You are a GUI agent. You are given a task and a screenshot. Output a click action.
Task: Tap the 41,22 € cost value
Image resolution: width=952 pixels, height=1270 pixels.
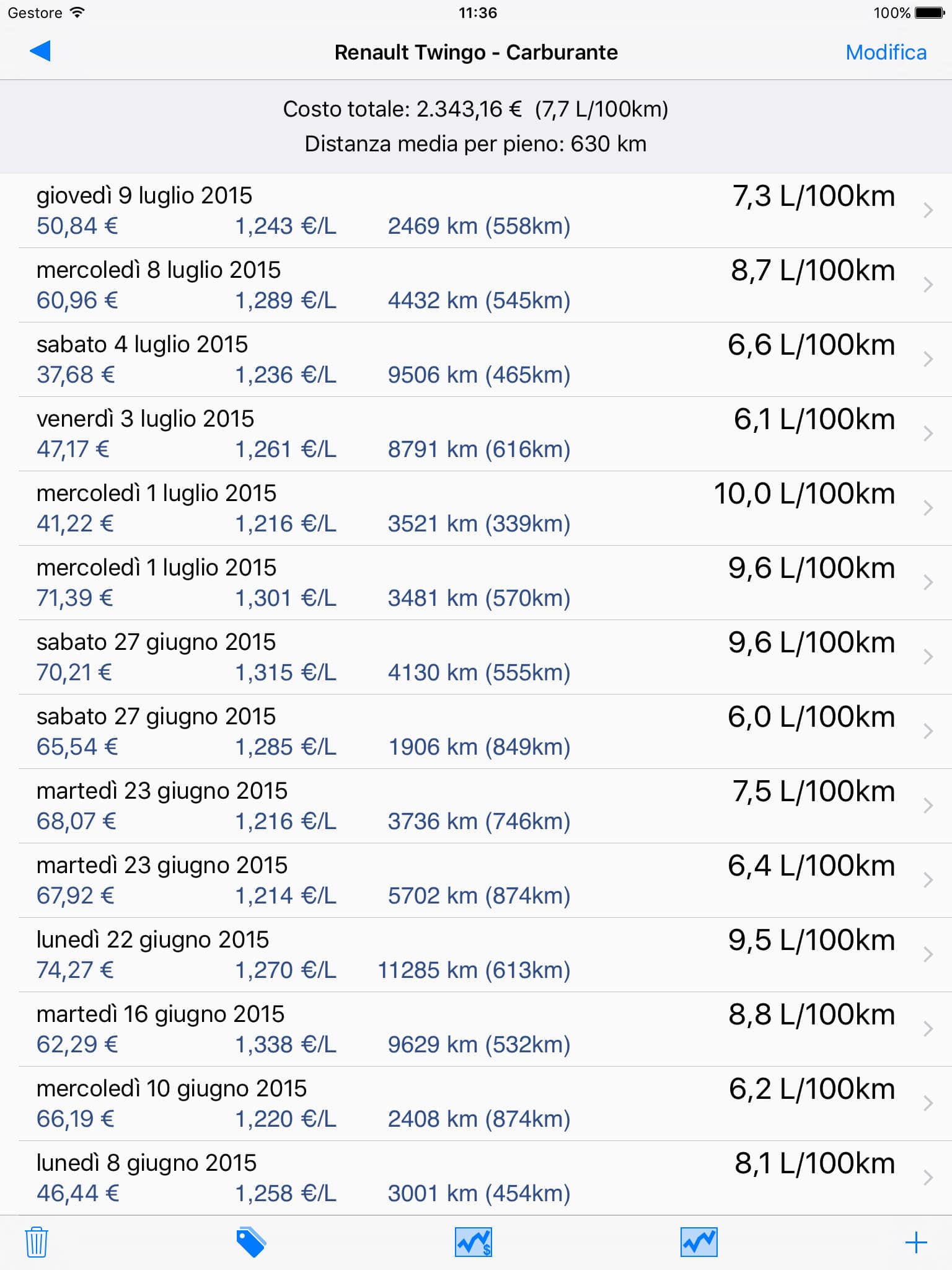[x=75, y=524]
